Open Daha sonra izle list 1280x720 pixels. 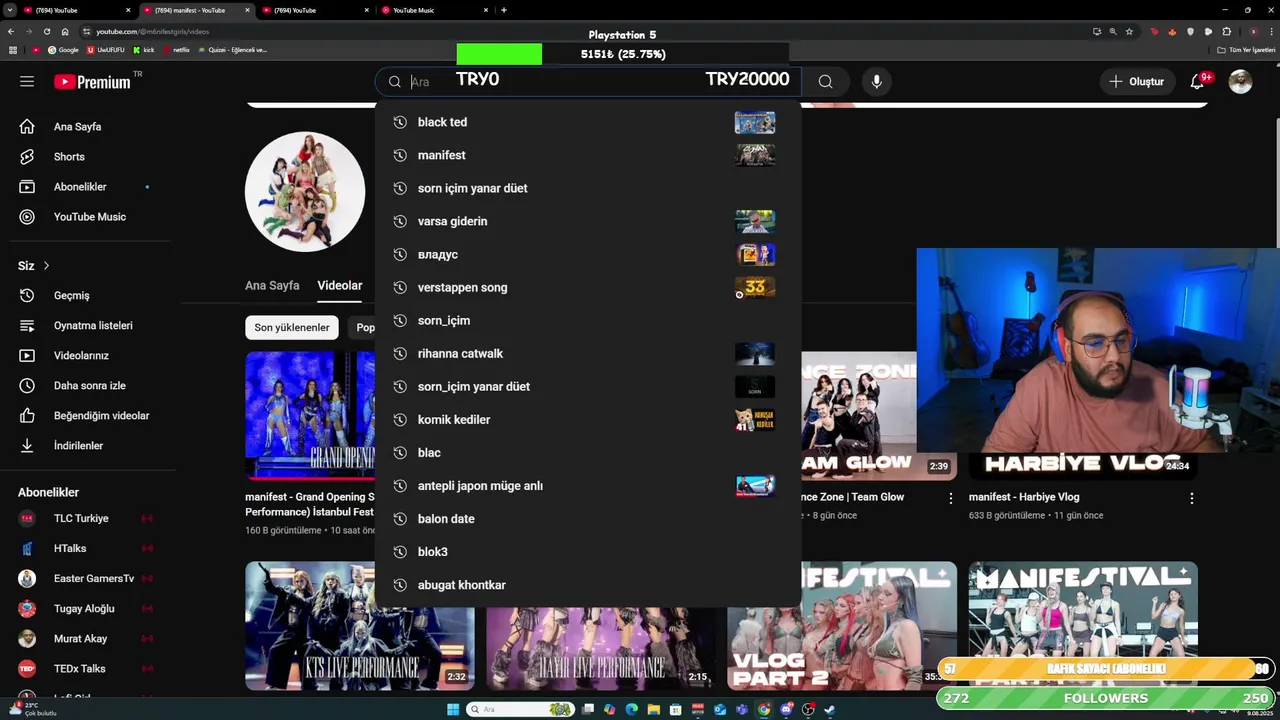90,386
